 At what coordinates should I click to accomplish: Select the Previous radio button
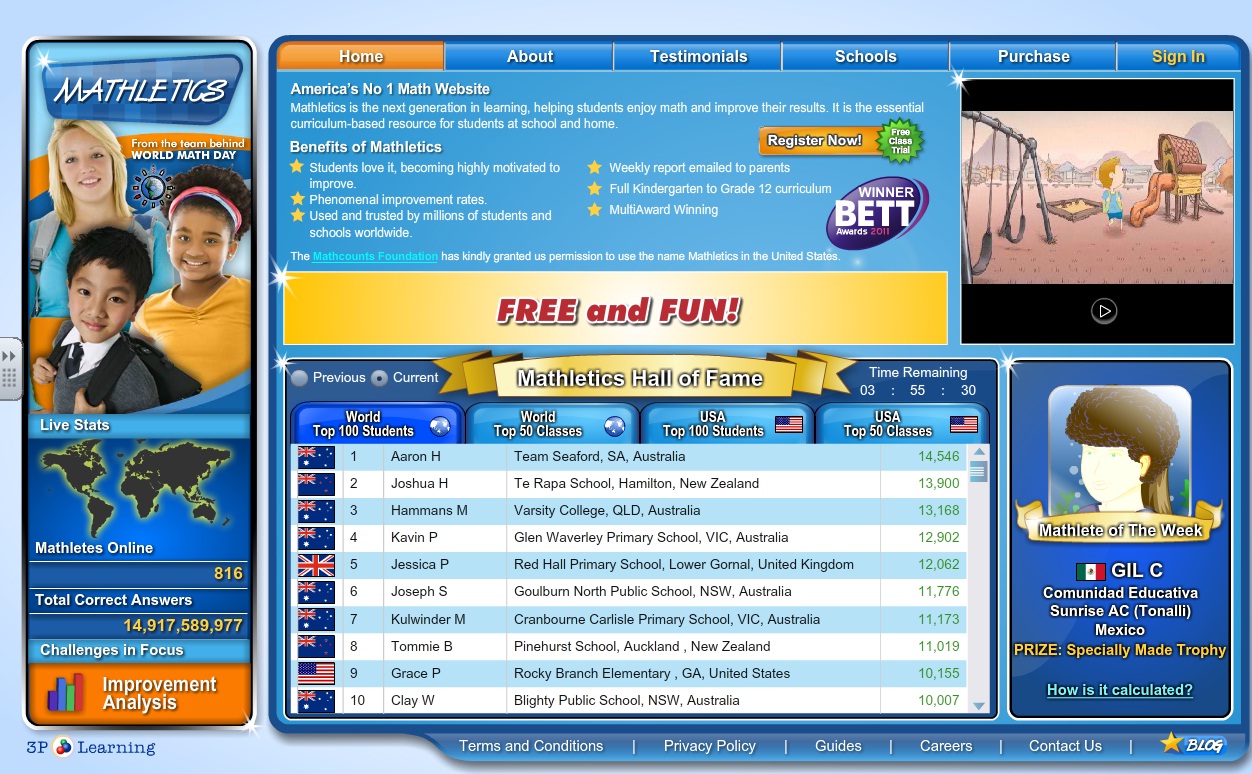299,378
